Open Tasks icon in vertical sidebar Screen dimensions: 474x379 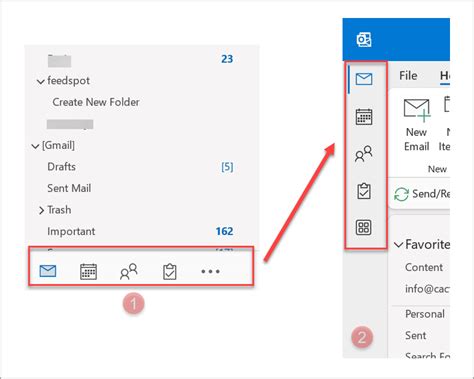click(364, 191)
